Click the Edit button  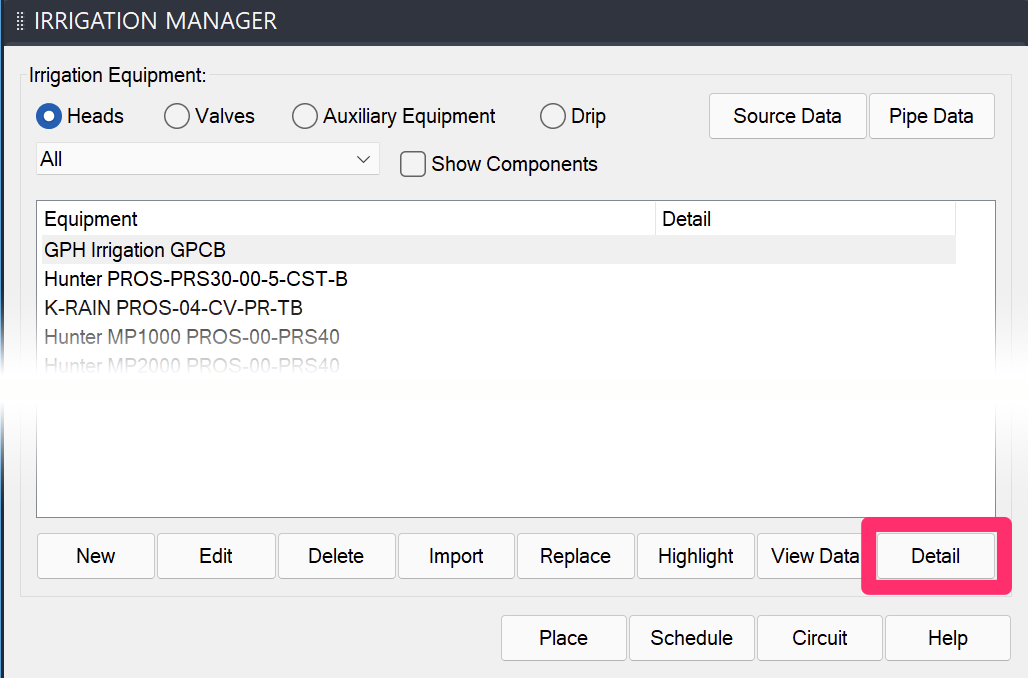pos(216,556)
